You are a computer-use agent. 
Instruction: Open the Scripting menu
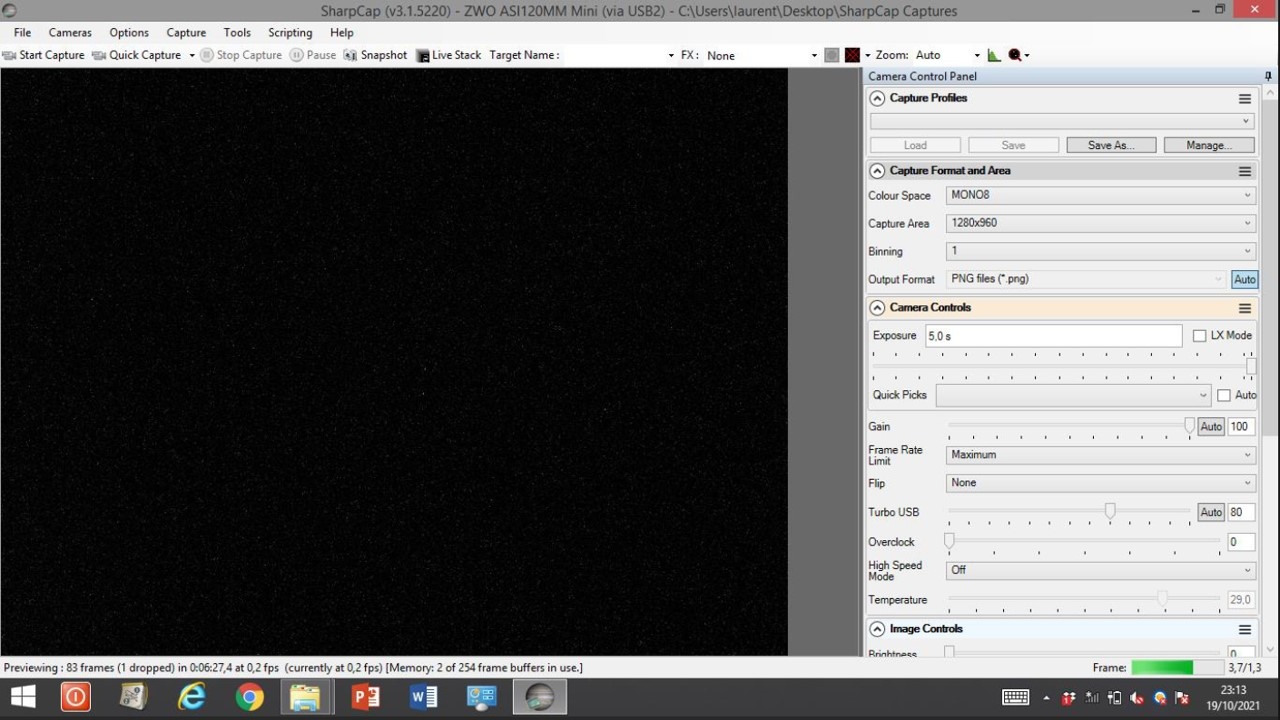tap(290, 32)
